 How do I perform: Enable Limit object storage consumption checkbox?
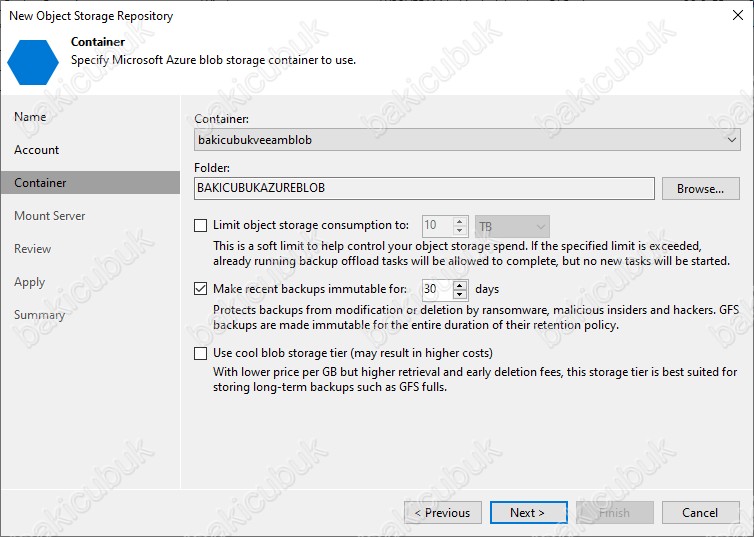pyautogui.click(x=201, y=225)
